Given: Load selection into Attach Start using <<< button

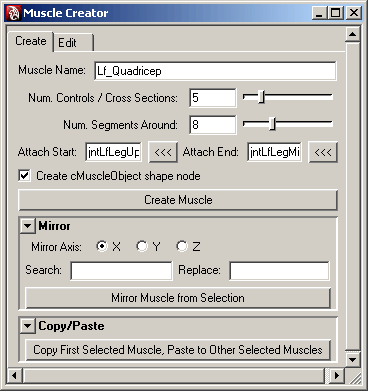Looking at the screenshot, I should [163, 152].
